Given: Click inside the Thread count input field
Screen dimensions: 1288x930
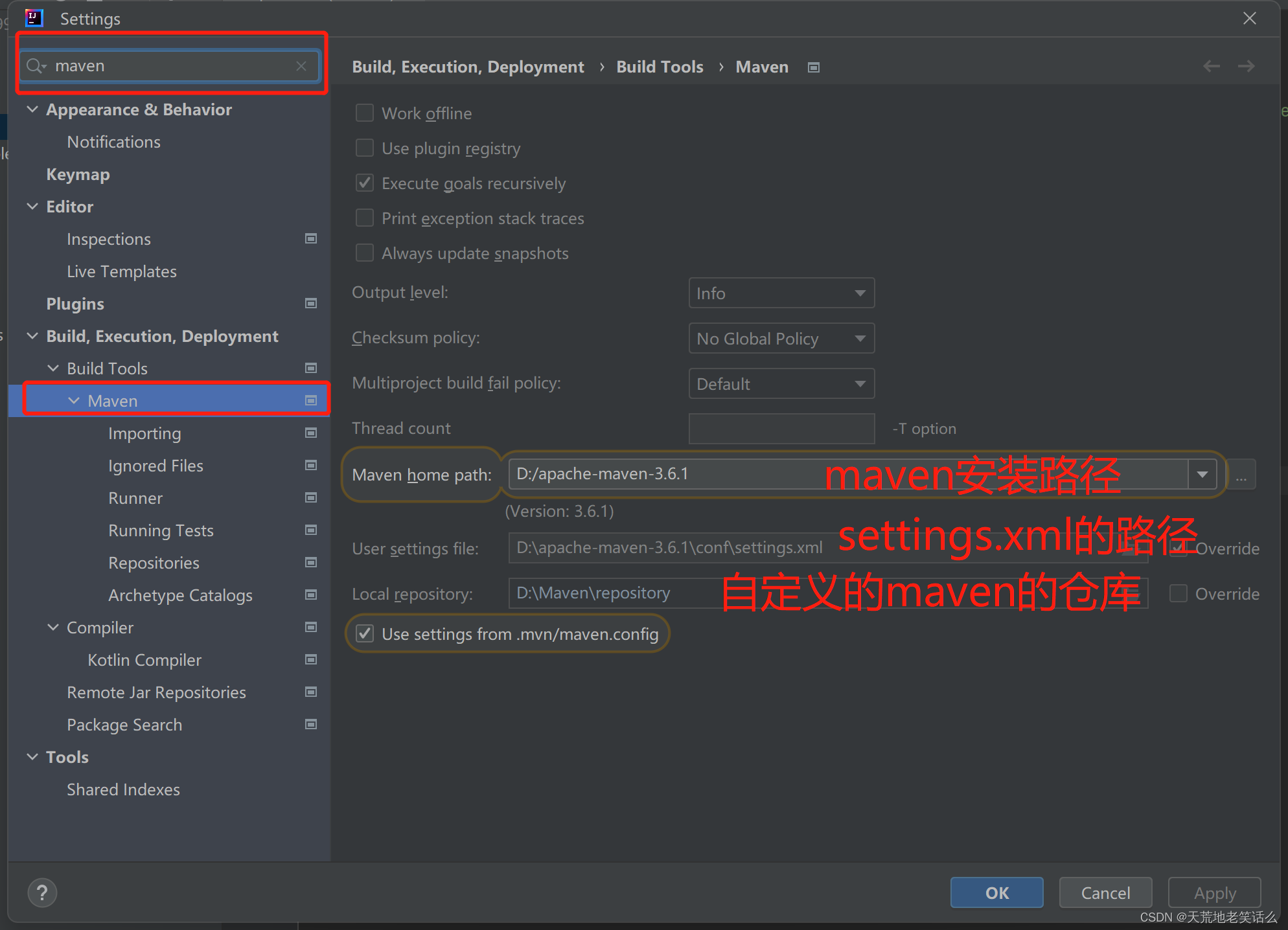Looking at the screenshot, I should (x=781, y=428).
